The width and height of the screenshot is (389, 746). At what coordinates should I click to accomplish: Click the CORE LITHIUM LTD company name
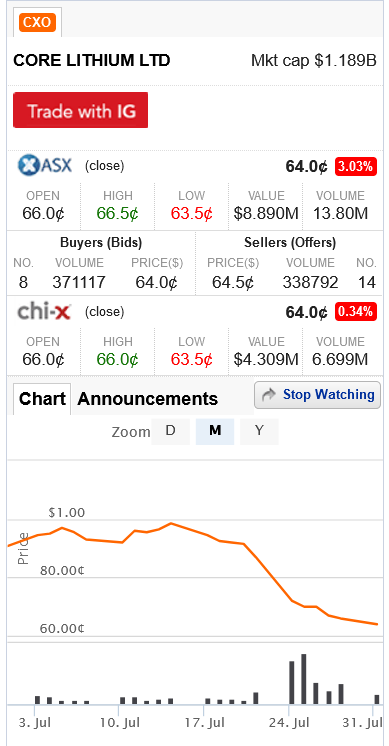tap(92, 61)
